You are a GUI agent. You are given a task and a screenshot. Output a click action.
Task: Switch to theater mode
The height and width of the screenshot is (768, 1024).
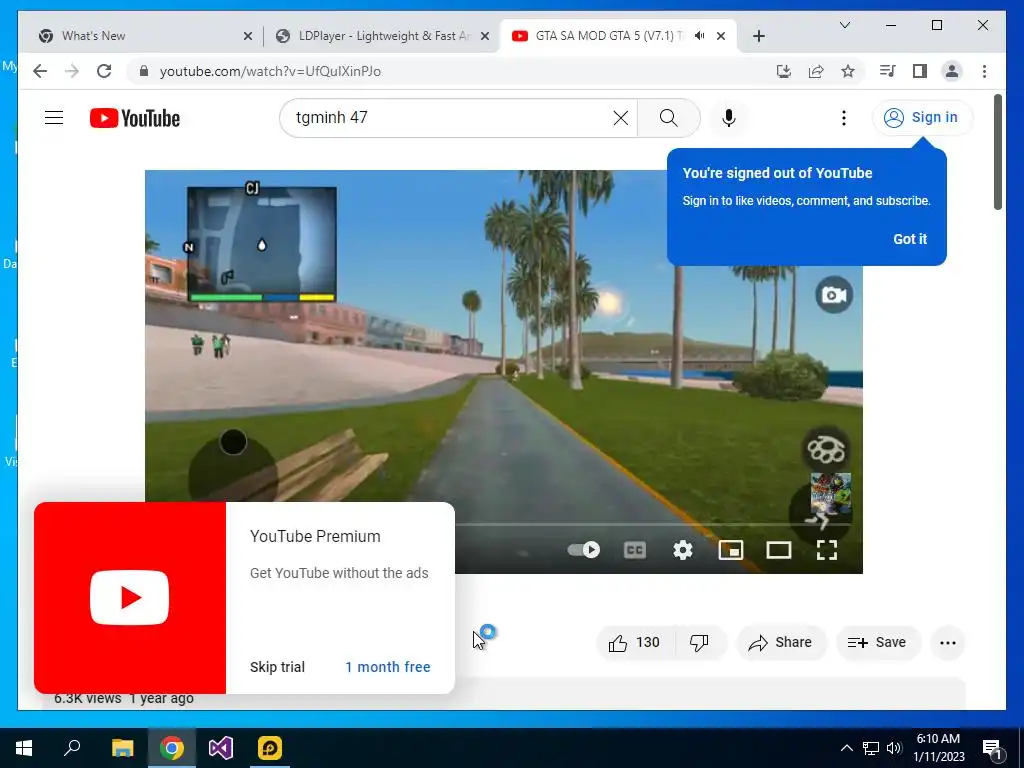778,550
